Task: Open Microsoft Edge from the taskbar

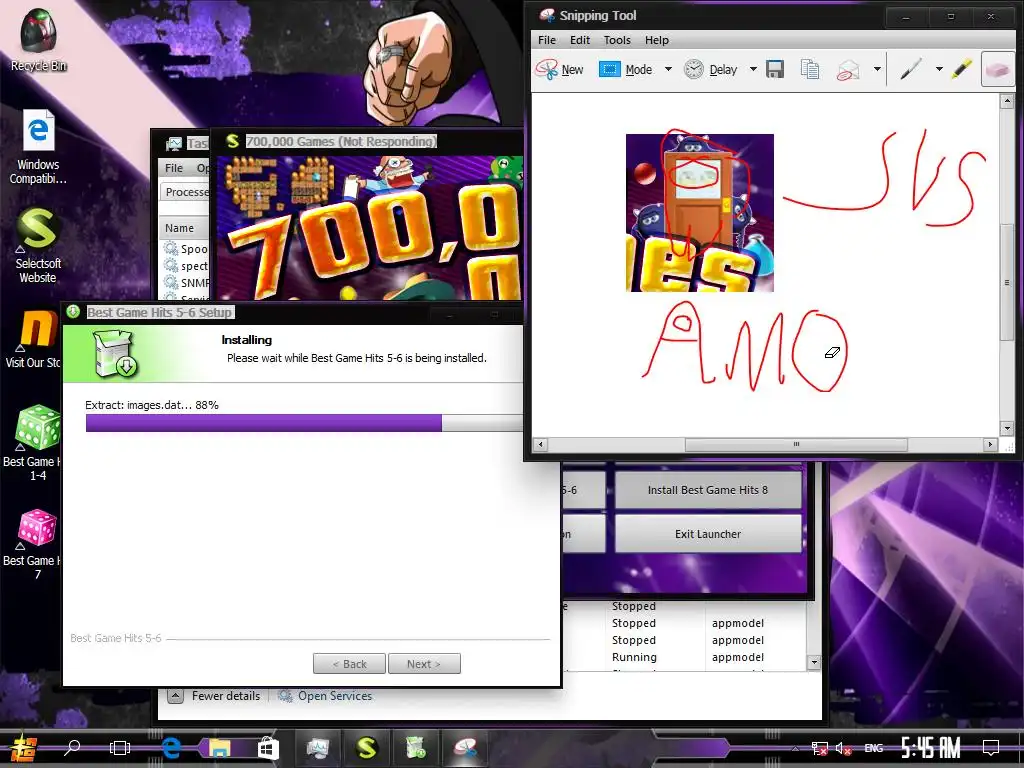Action: [171, 748]
